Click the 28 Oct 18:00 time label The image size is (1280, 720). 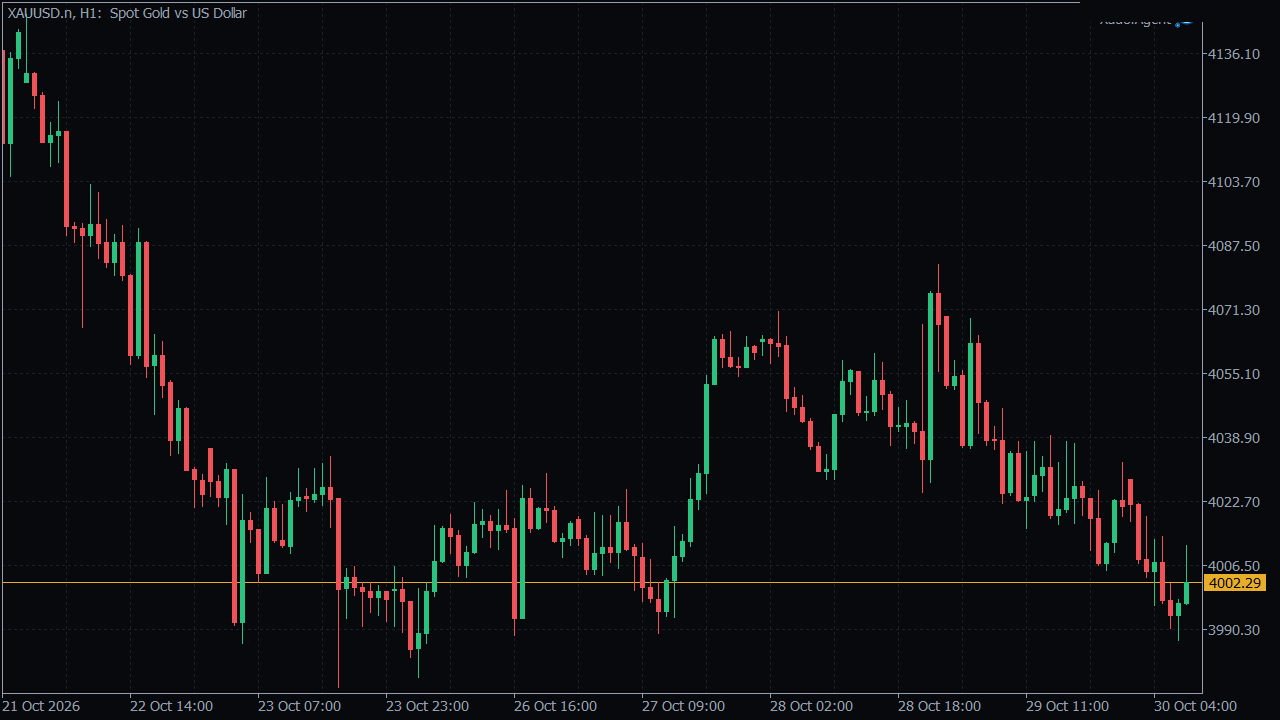pos(940,706)
